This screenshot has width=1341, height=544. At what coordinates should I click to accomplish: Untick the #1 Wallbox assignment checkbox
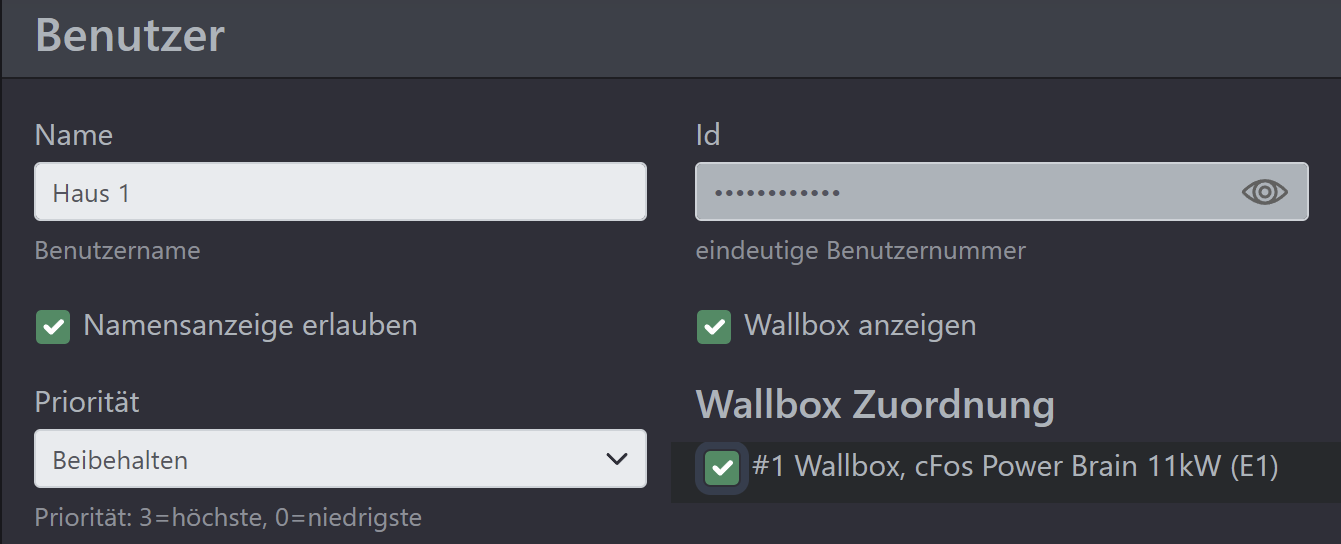tap(722, 467)
